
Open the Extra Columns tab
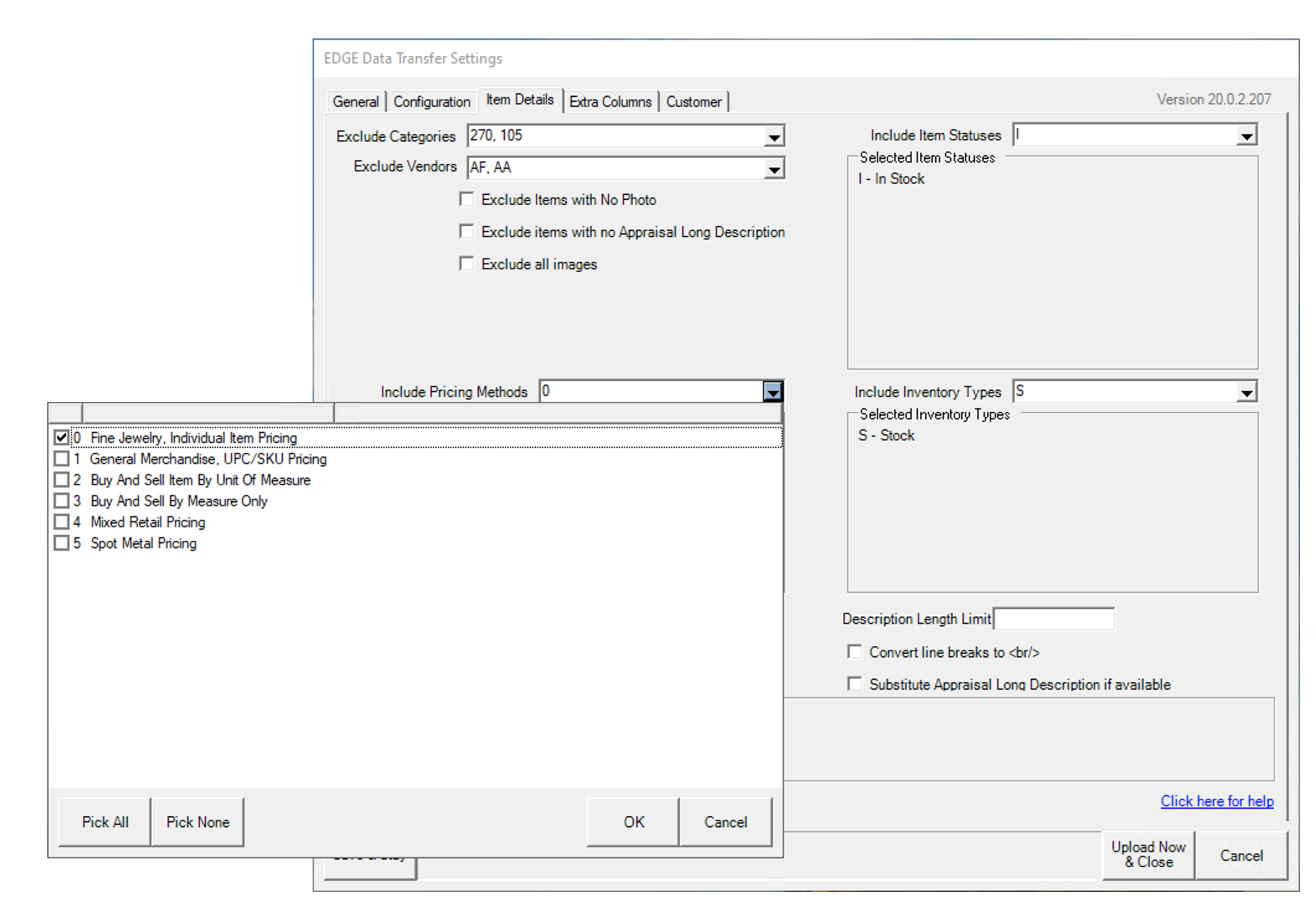pyautogui.click(x=610, y=102)
